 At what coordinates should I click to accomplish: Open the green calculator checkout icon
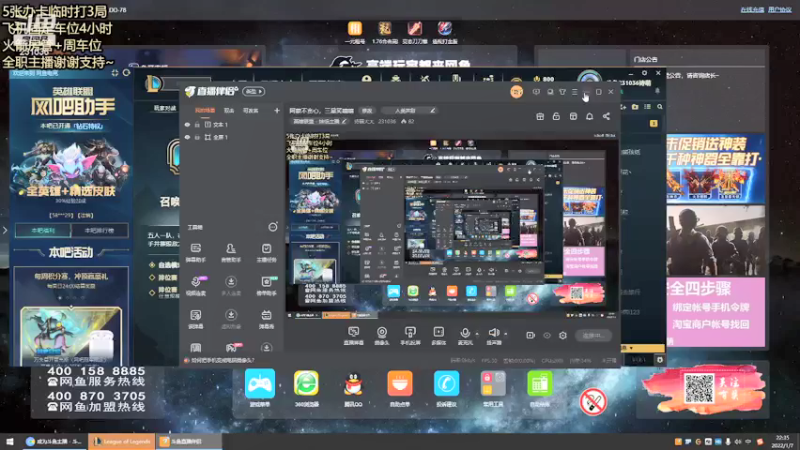[x=540, y=388]
